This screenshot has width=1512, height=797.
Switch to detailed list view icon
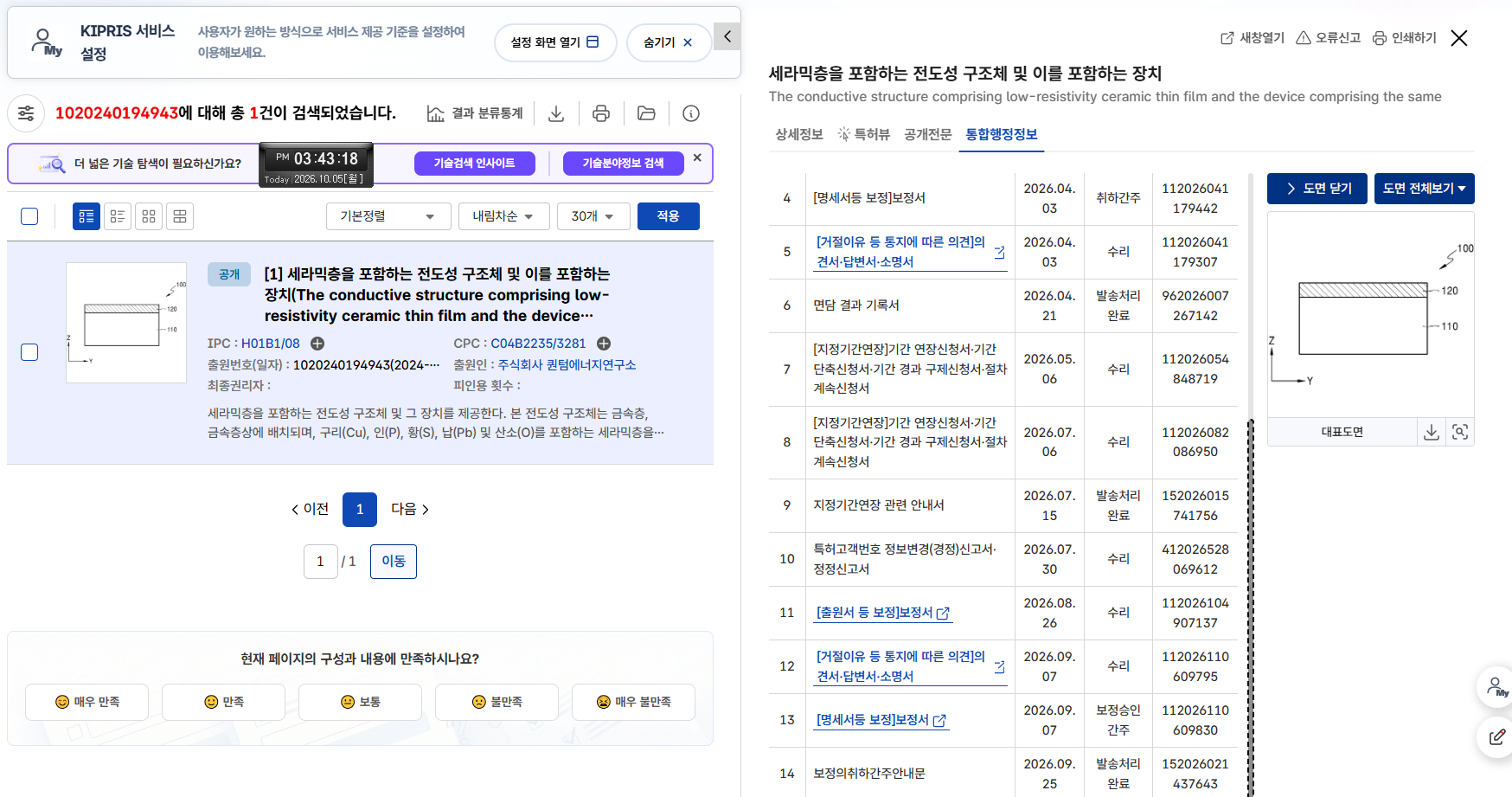(86, 216)
